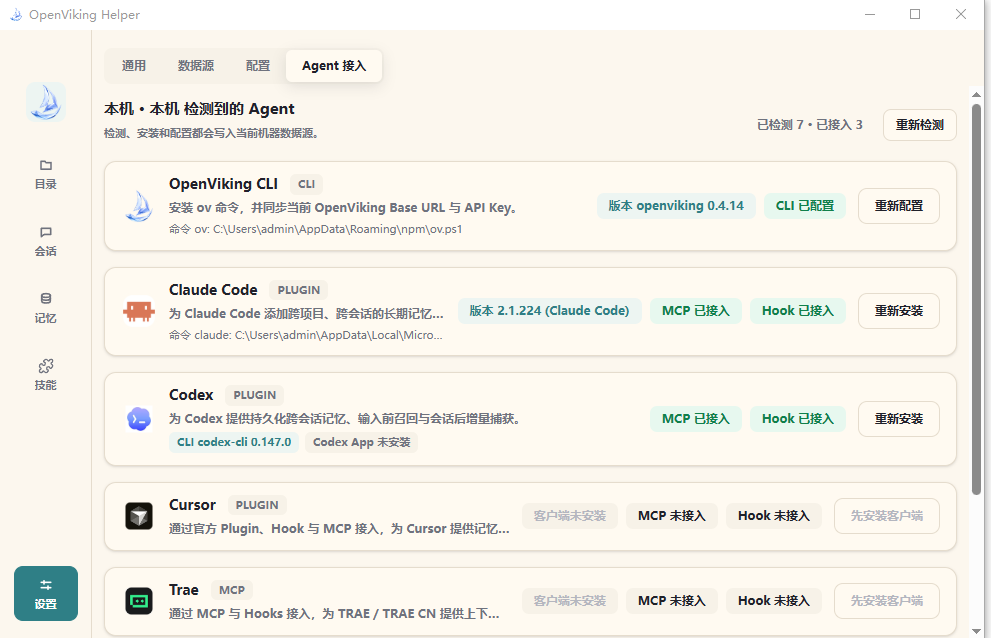Screen dimensions: 991x638
Task: Maximize the OpenViking Helper window
Action: point(915,15)
